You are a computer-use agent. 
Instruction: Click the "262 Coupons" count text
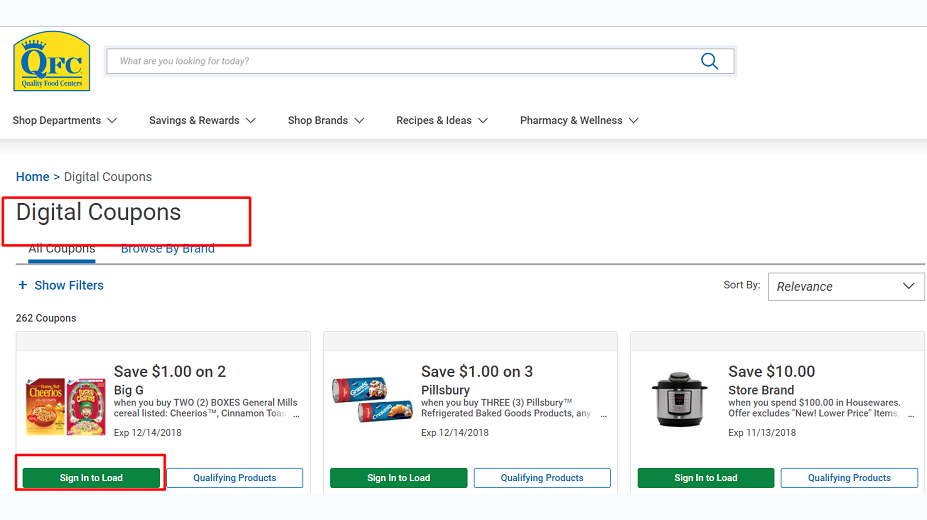click(x=46, y=318)
